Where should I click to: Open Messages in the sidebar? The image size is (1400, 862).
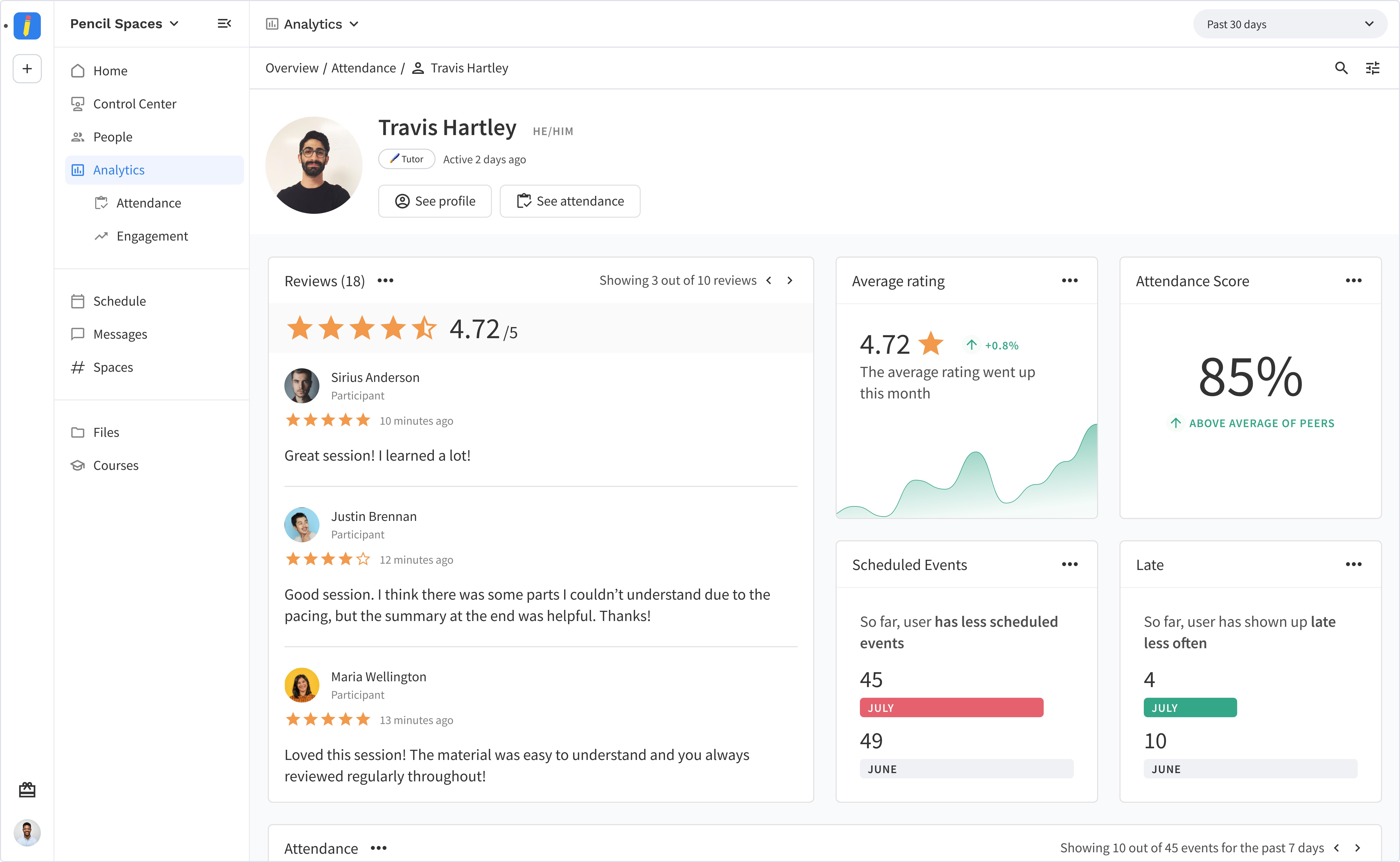(x=154, y=334)
